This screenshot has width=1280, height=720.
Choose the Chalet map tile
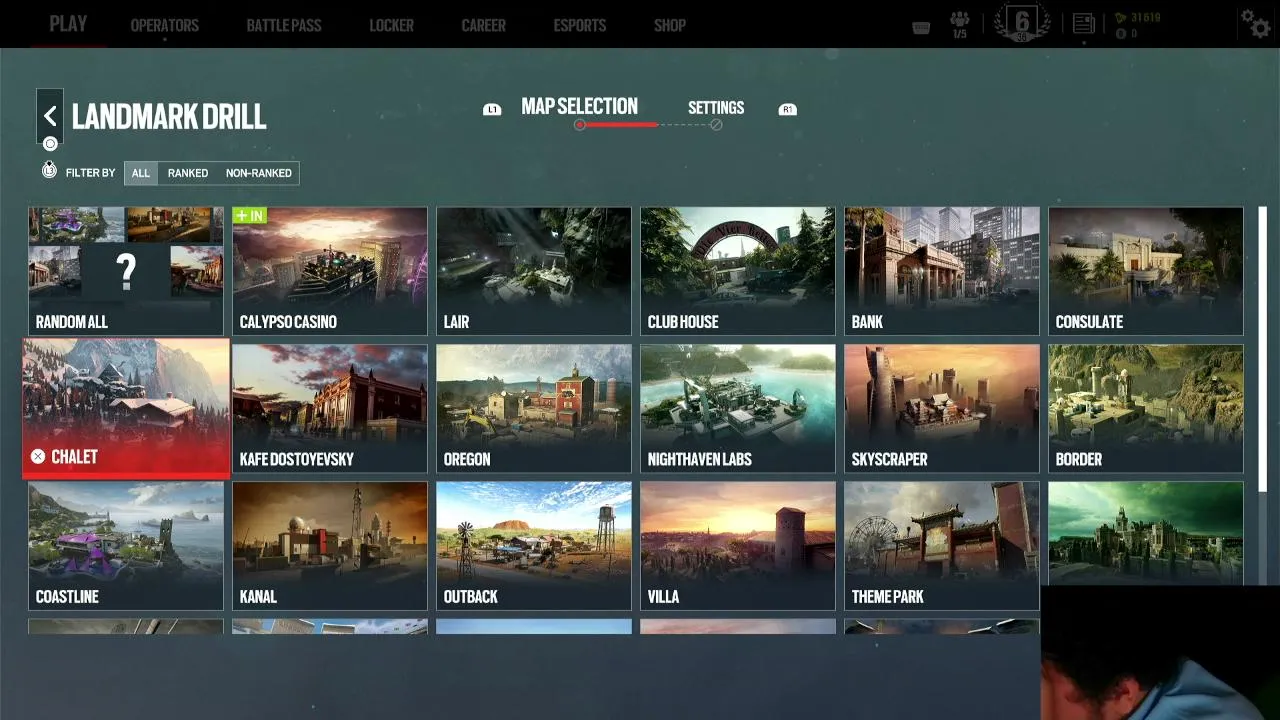(126, 408)
